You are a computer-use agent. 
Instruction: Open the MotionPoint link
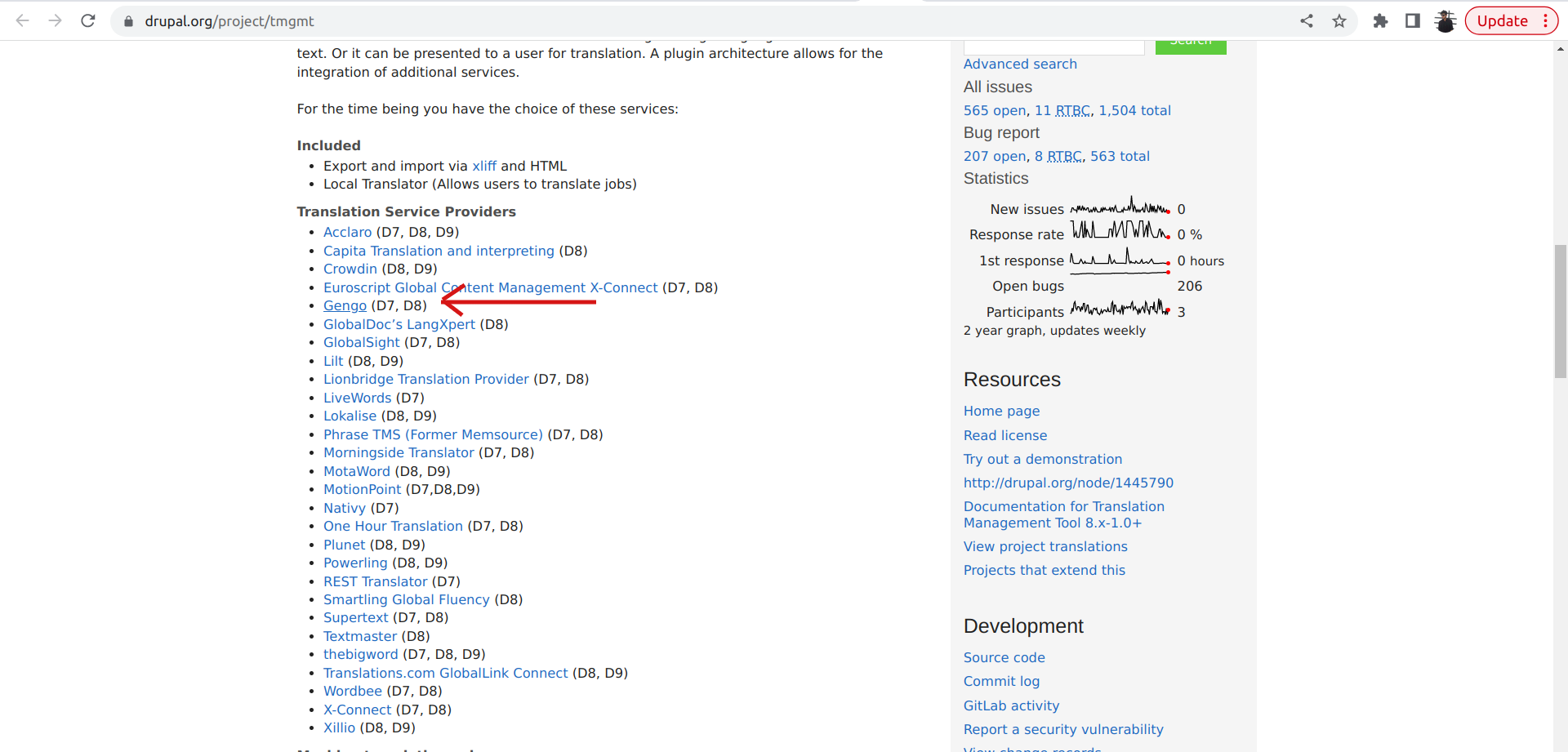(x=363, y=489)
